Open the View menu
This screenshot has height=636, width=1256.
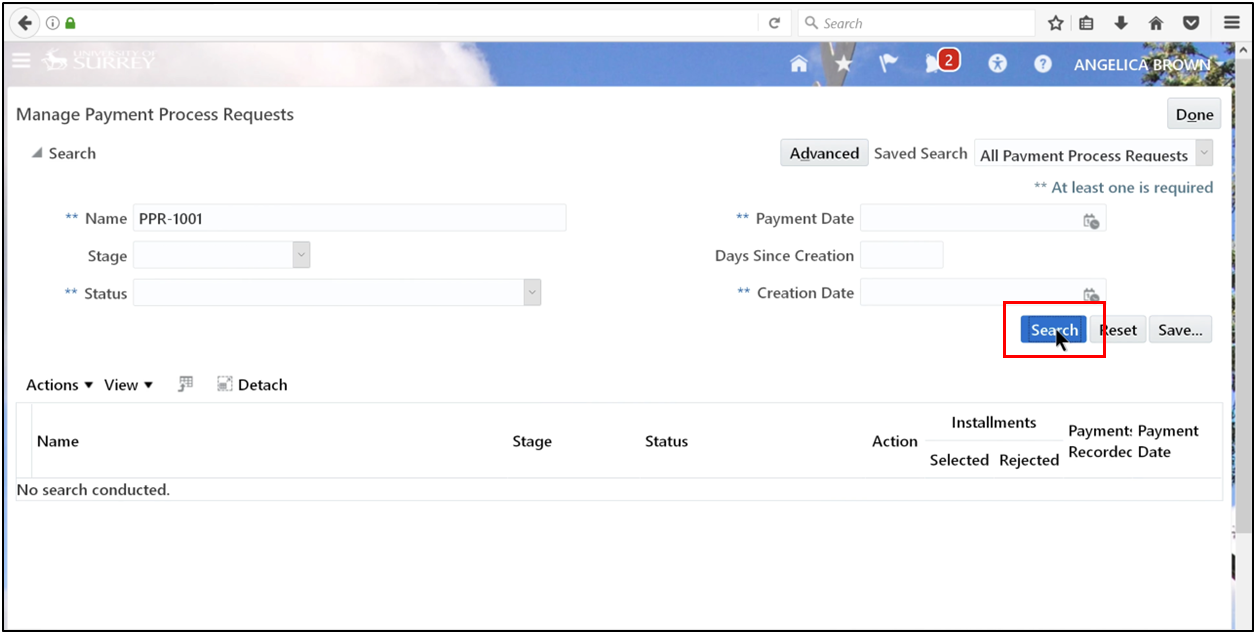pos(127,384)
